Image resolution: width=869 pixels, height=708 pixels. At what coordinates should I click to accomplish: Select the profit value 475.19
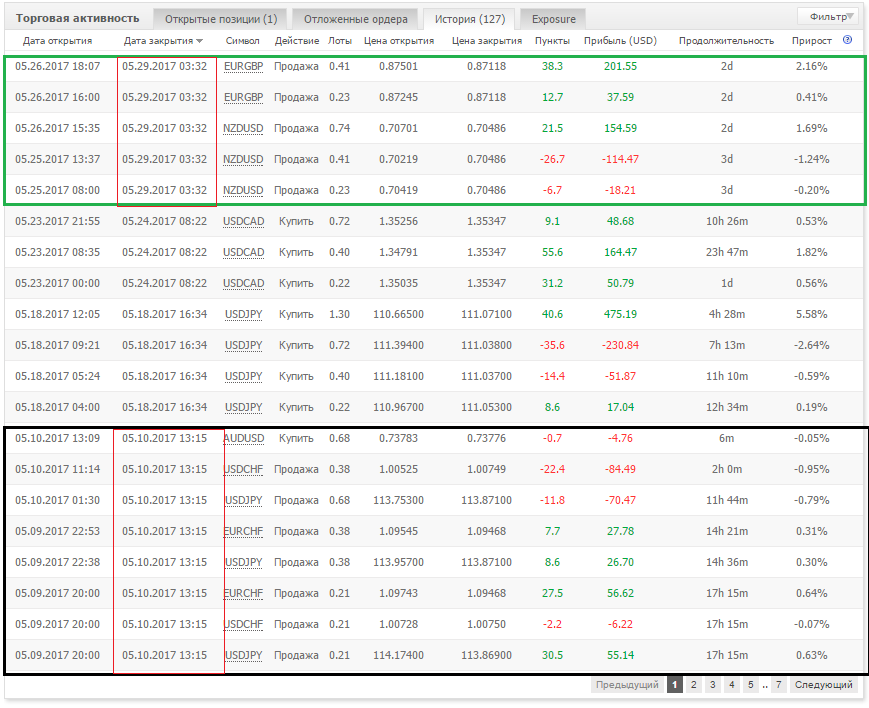[x=620, y=315]
